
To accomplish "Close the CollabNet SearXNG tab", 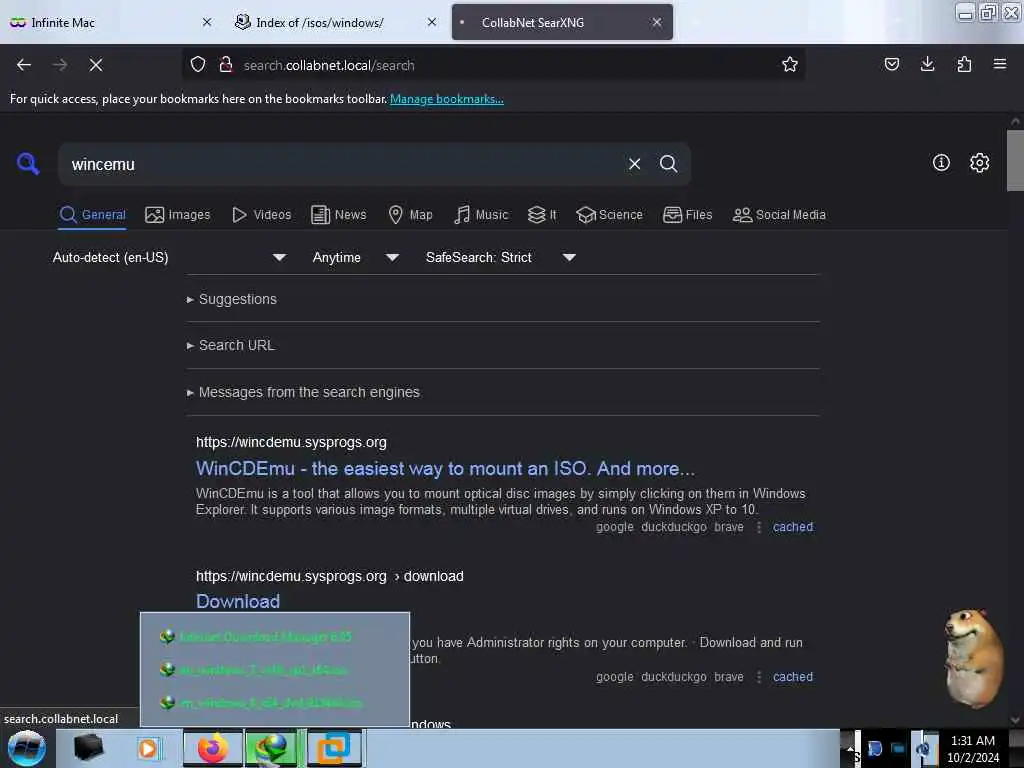I will (x=656, y=22).
